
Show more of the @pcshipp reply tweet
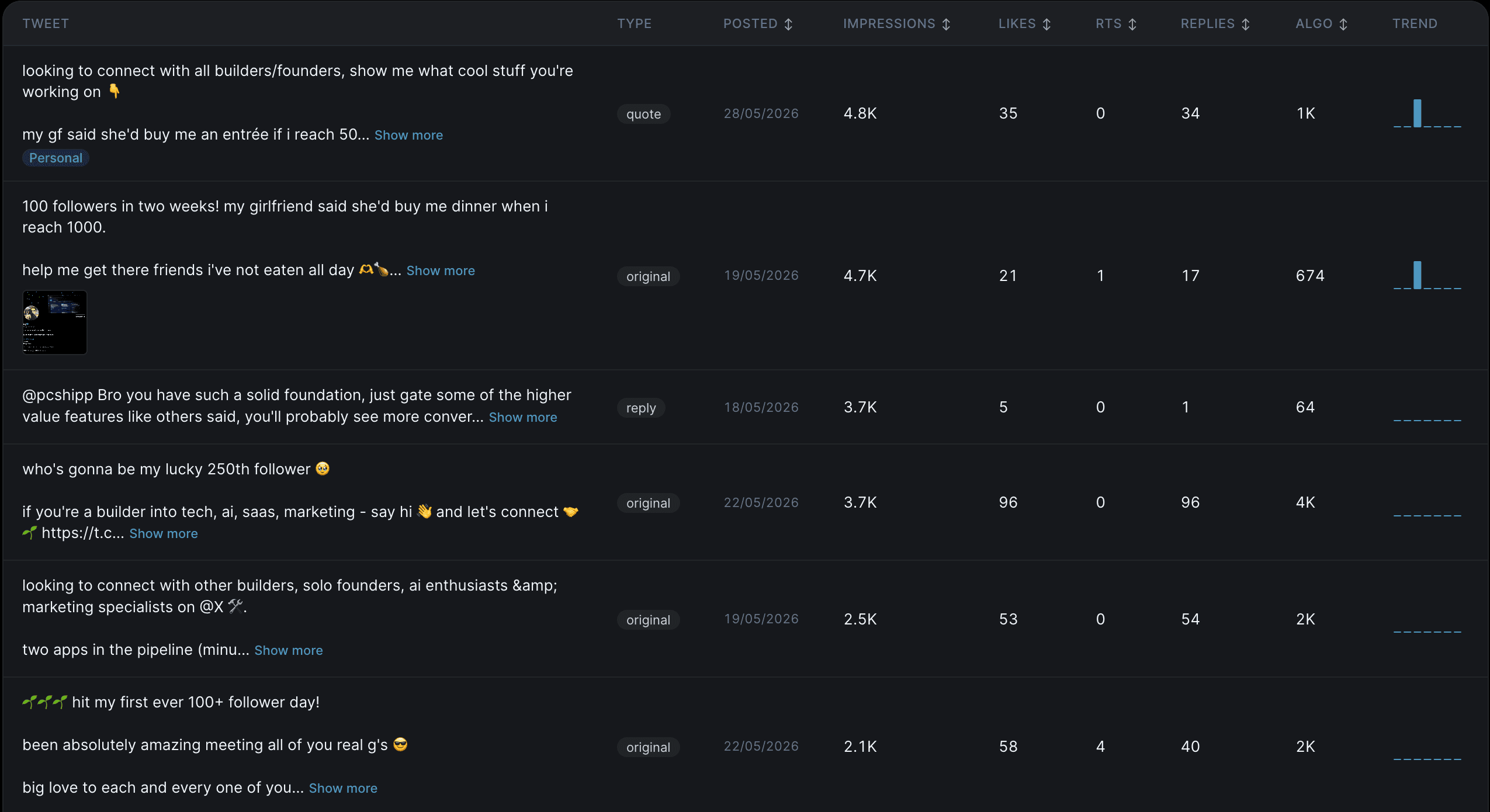coord(523,417)
